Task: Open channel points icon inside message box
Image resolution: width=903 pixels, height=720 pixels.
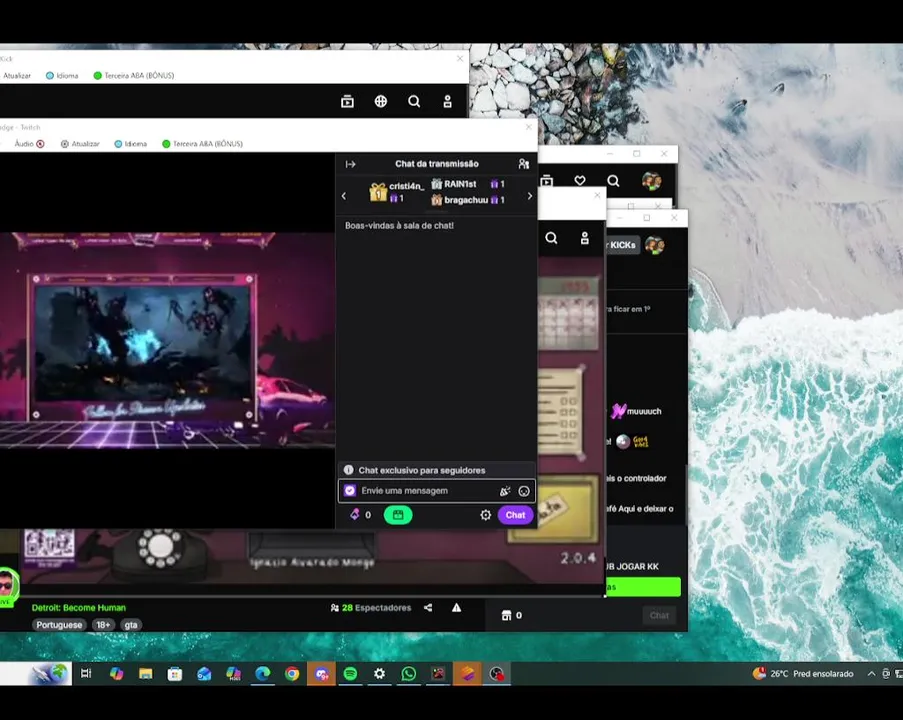Action: tap(350, 491)
